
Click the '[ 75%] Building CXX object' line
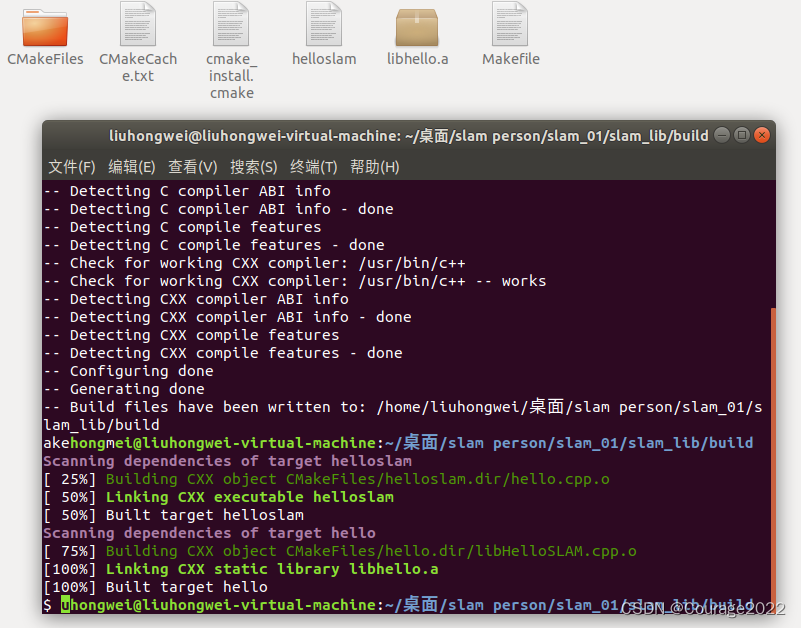coord(340,551)
